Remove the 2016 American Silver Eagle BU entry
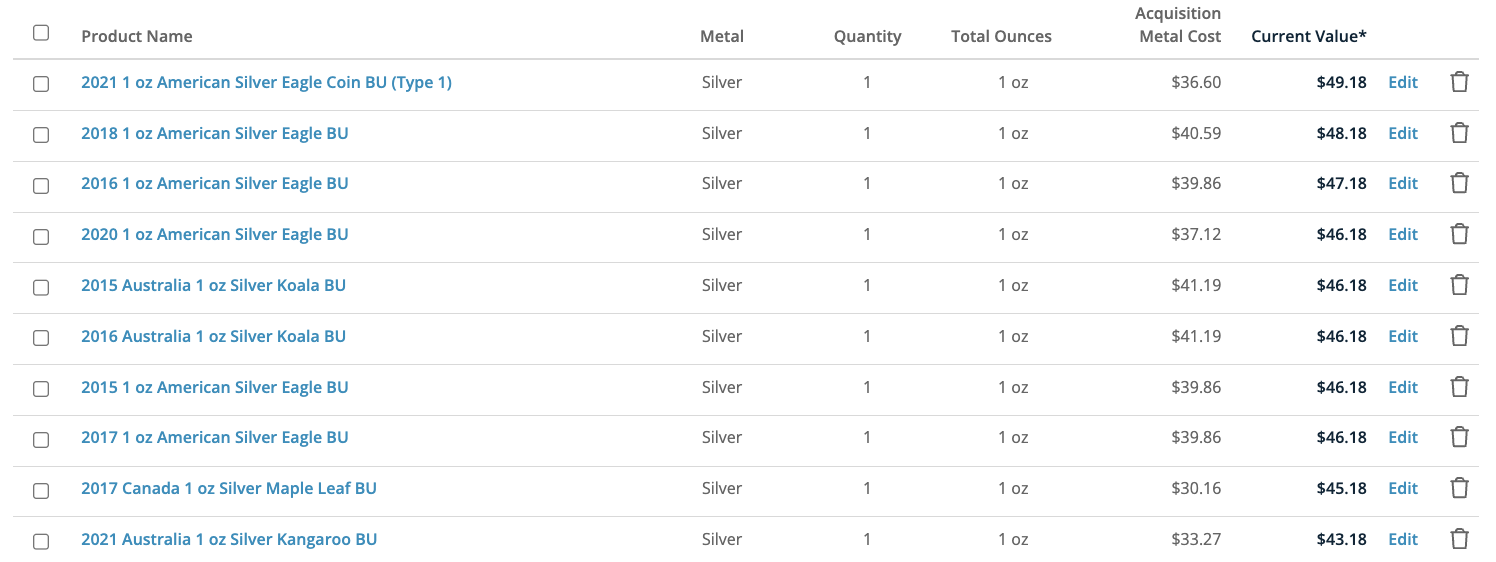 coord(1459,183)
